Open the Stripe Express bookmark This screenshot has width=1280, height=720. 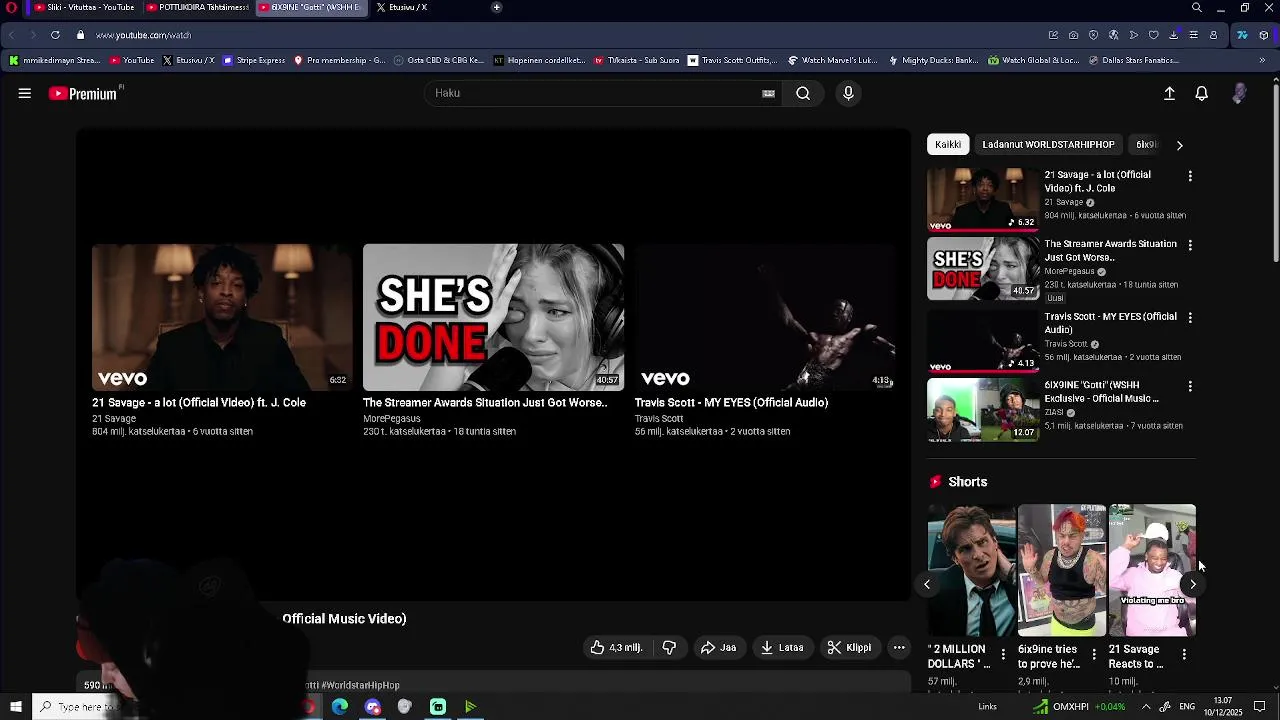point(254,60)
